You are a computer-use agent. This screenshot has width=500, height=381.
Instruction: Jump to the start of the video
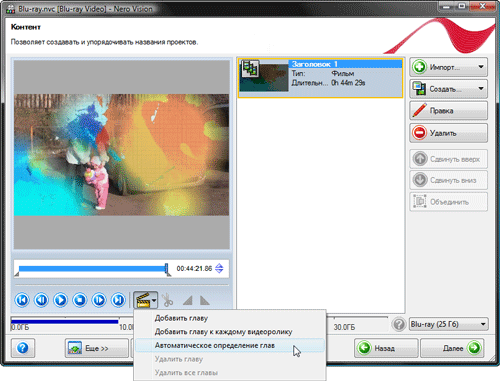pyautogui.click(x=22, y=300)
